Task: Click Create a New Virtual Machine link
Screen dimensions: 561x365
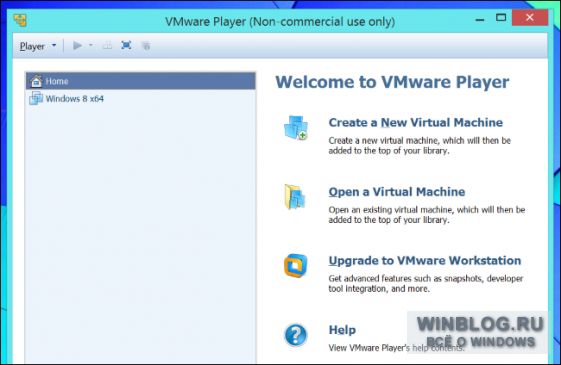Action: pos(415,122)
